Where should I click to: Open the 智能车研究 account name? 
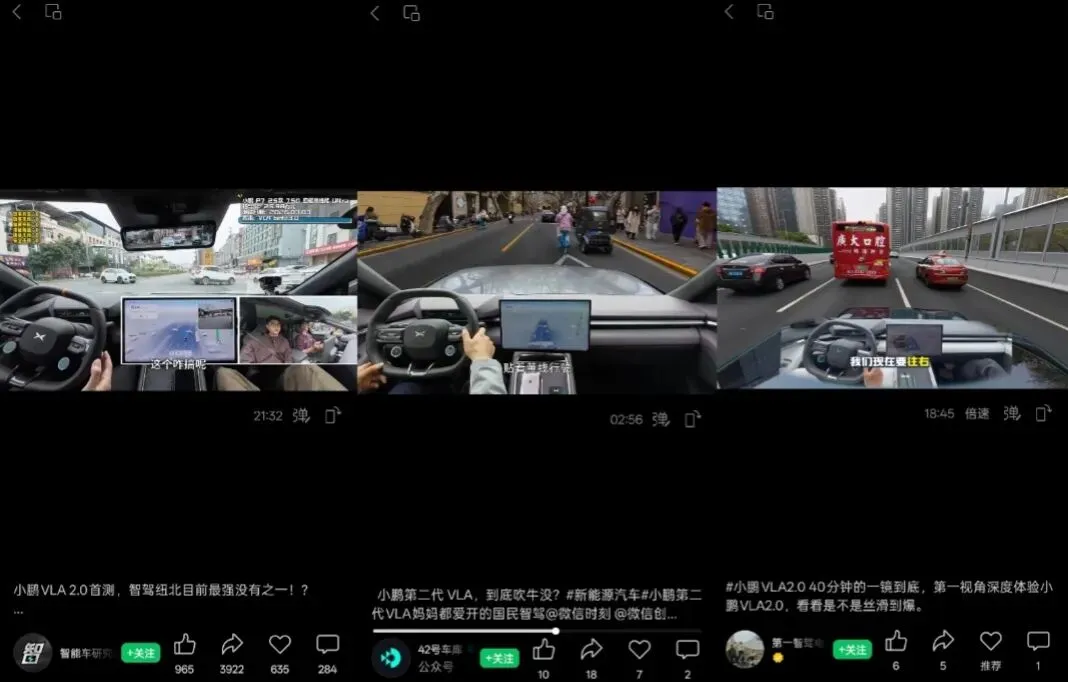(x=86, y=653)
